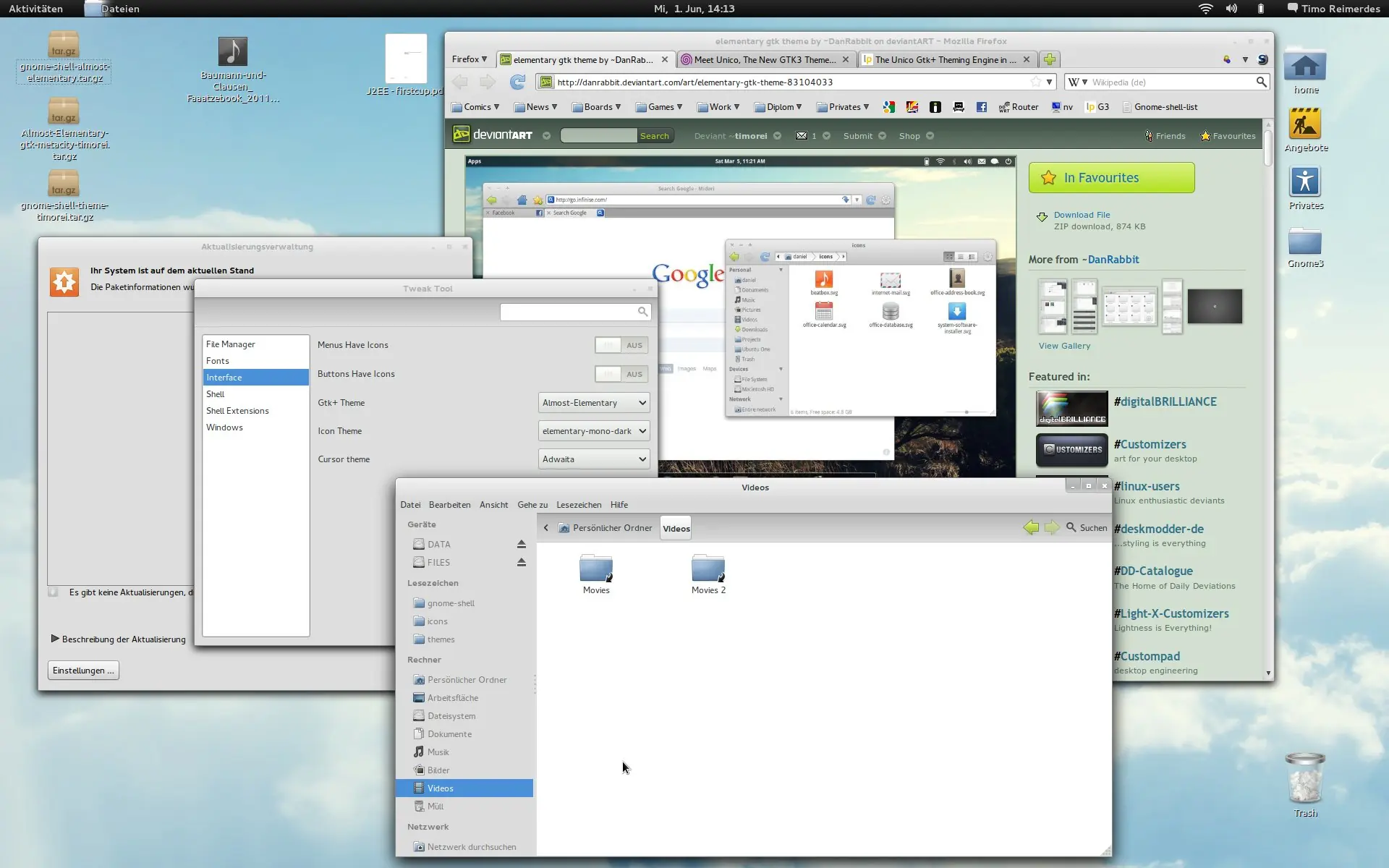Toggle Buttons Have Icons switch
Viewport: 1389px width, 868px height.
(621, 374)
